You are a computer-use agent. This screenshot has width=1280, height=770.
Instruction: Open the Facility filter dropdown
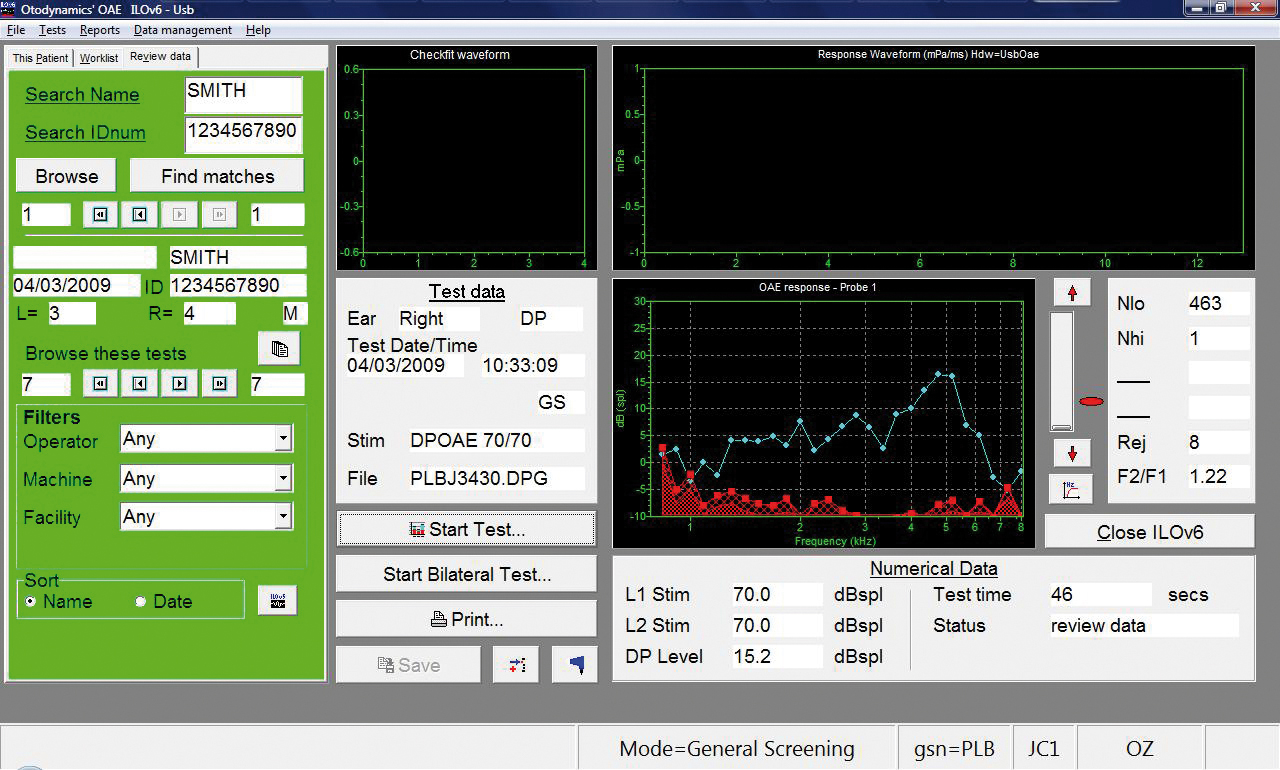pyautogui.click(x=284, y=517)
